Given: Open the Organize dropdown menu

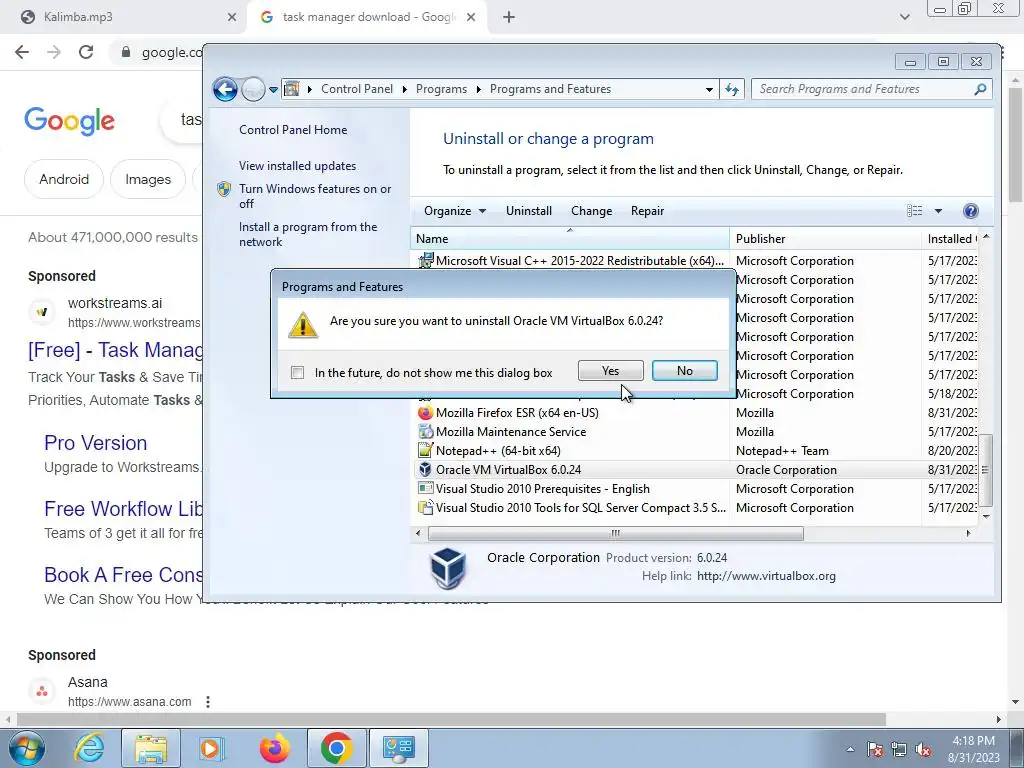Looking at the screenshot, I should 455,211.
